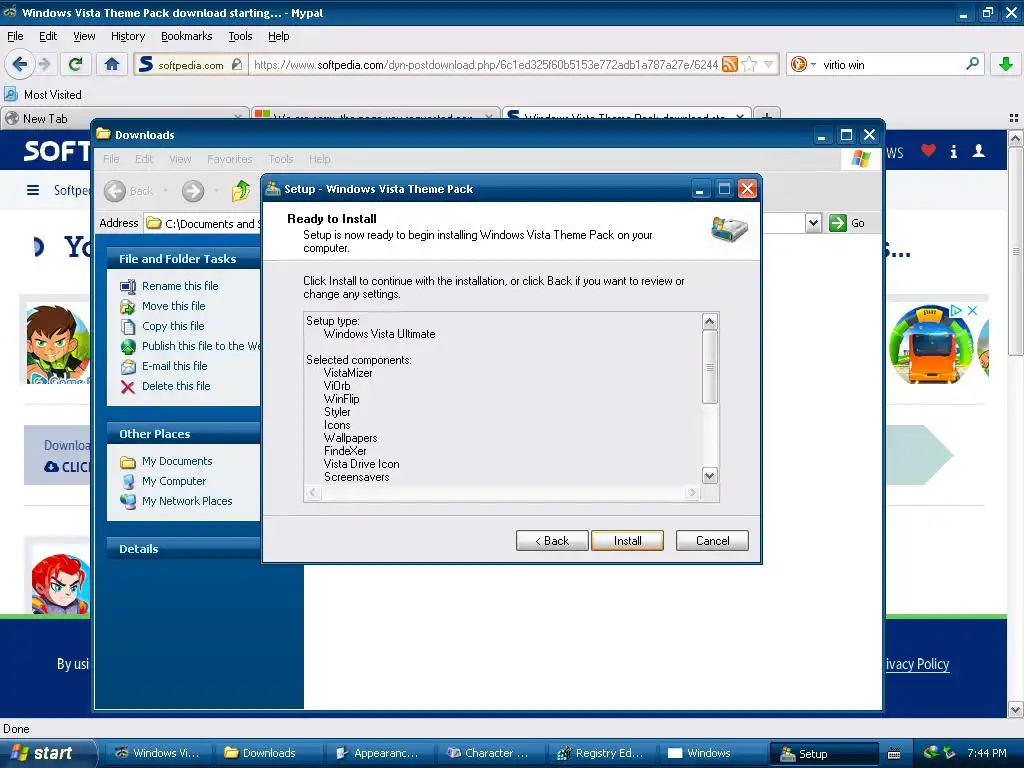Switch to the New Tab browser tab
Image resolution: width=1024 pixels, height=768 pixels.
pyautogui.click(x=124, y=118)
